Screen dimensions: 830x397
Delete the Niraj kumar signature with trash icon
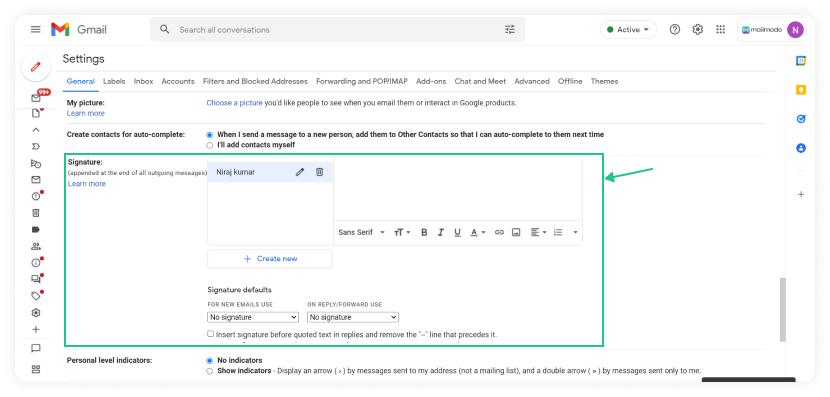tap(320, 172)
